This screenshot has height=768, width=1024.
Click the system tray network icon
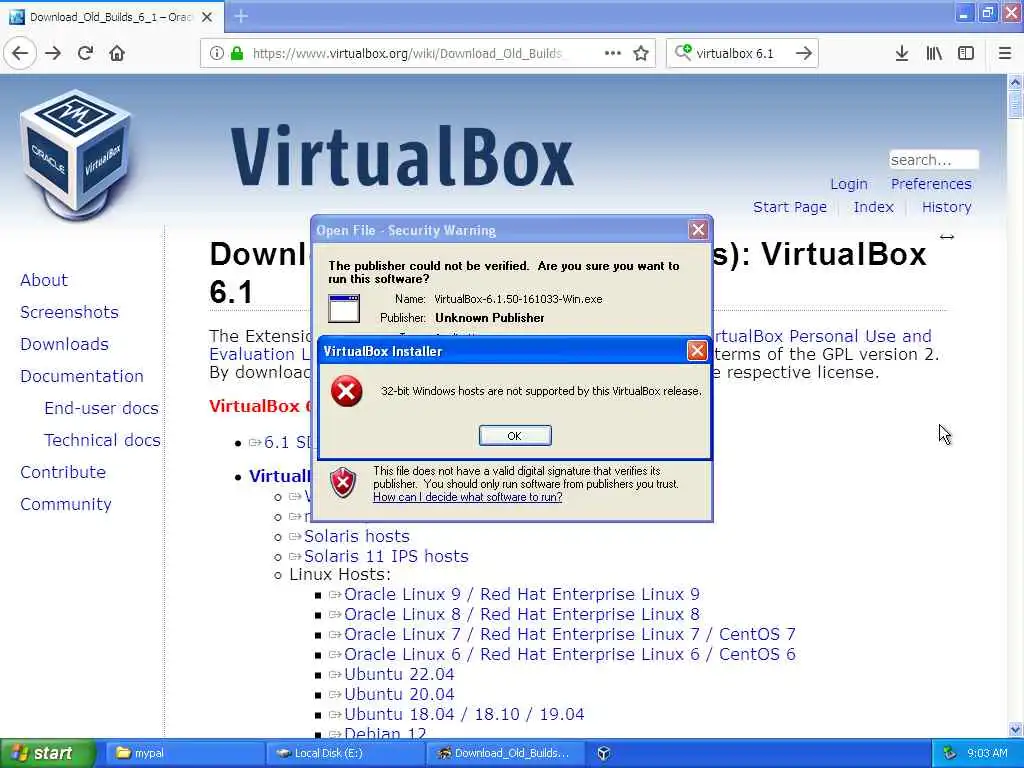point(950,753)
